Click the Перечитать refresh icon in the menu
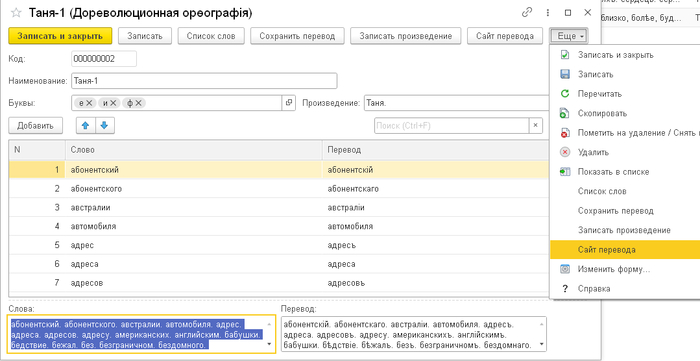The height and width of the screenshot is (361, 700). tap(565, 94)
